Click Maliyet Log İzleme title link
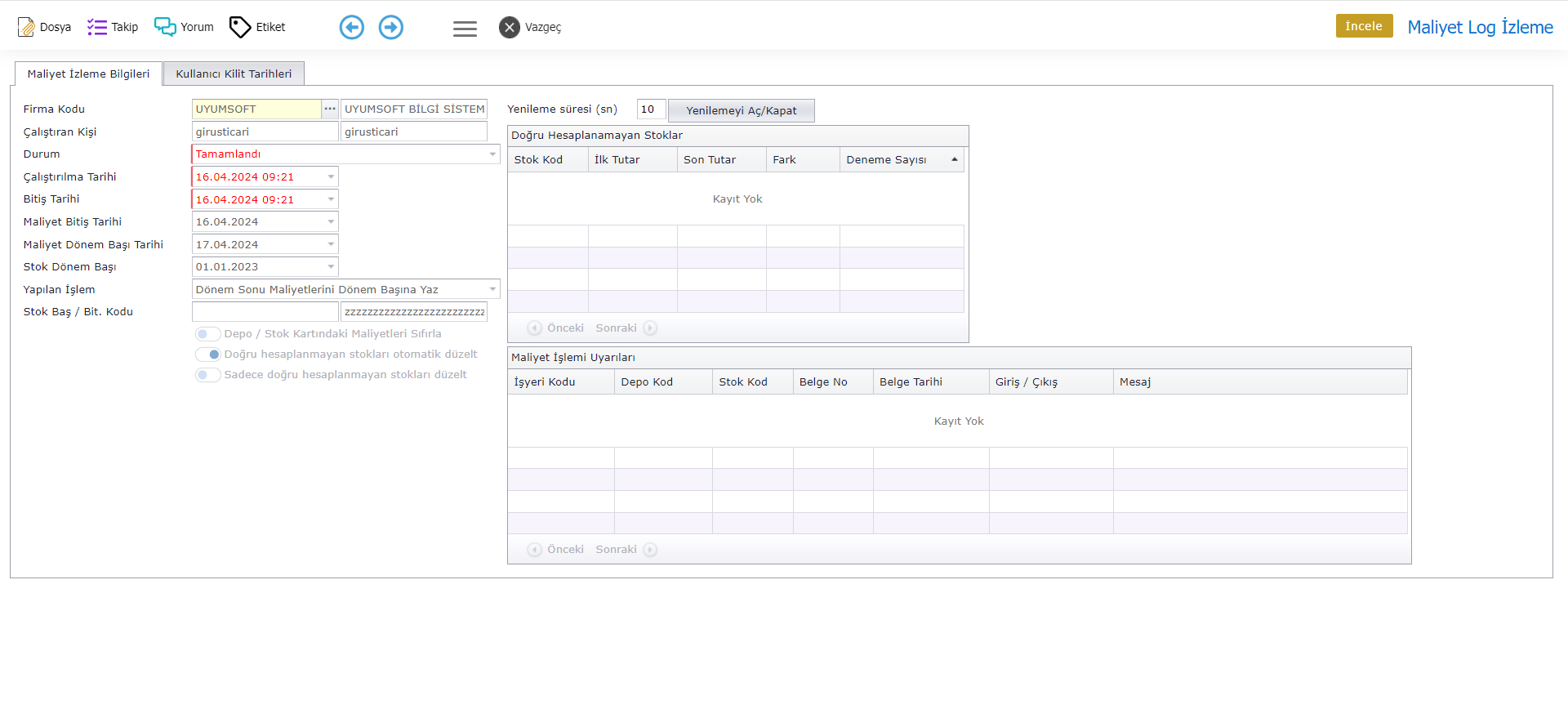1568x727 pixels. coord(1480,27)
